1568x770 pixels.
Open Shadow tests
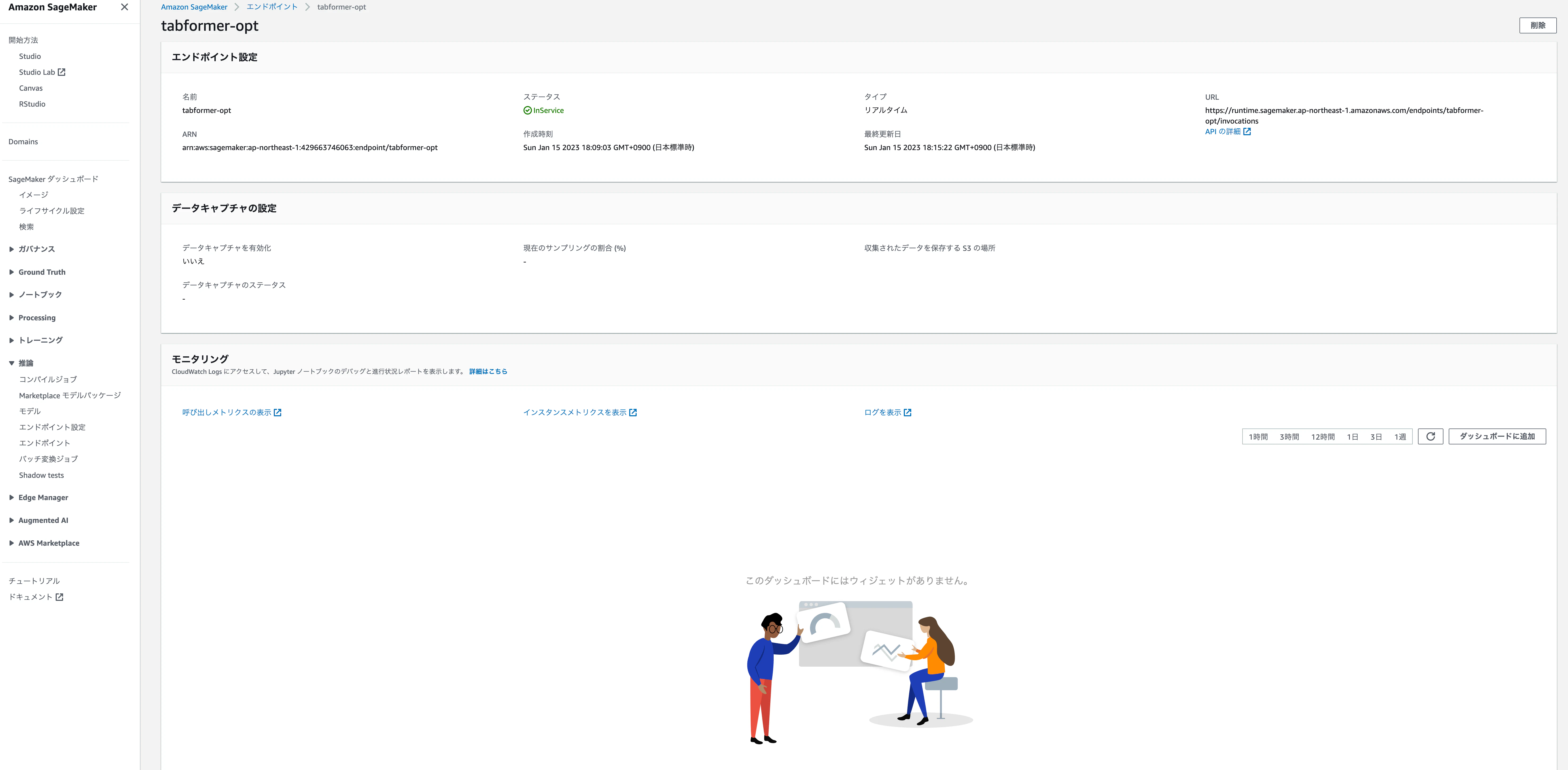click(41, 475)
